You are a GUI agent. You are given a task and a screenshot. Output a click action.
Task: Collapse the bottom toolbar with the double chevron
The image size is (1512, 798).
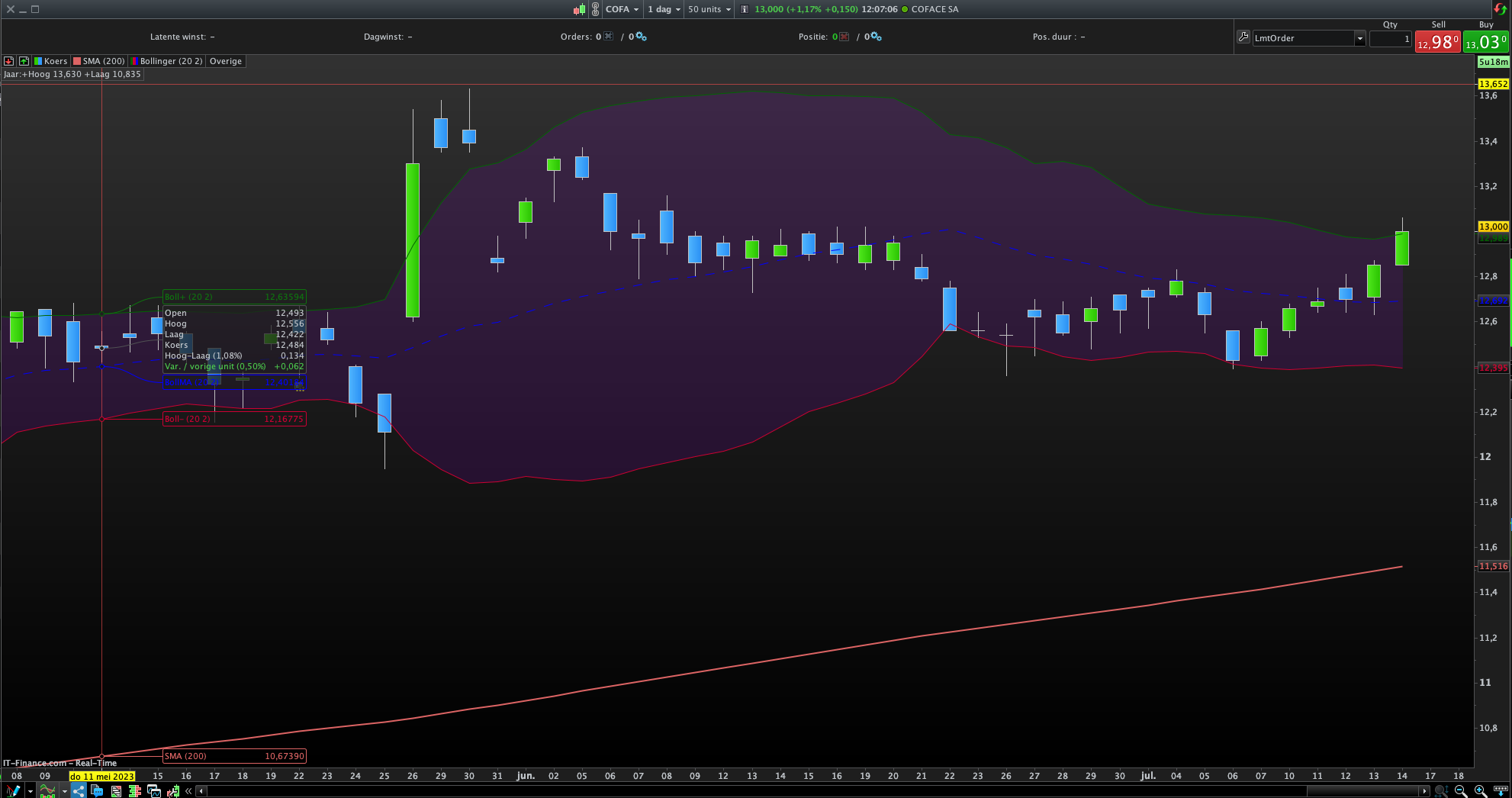tap(188, 791)
